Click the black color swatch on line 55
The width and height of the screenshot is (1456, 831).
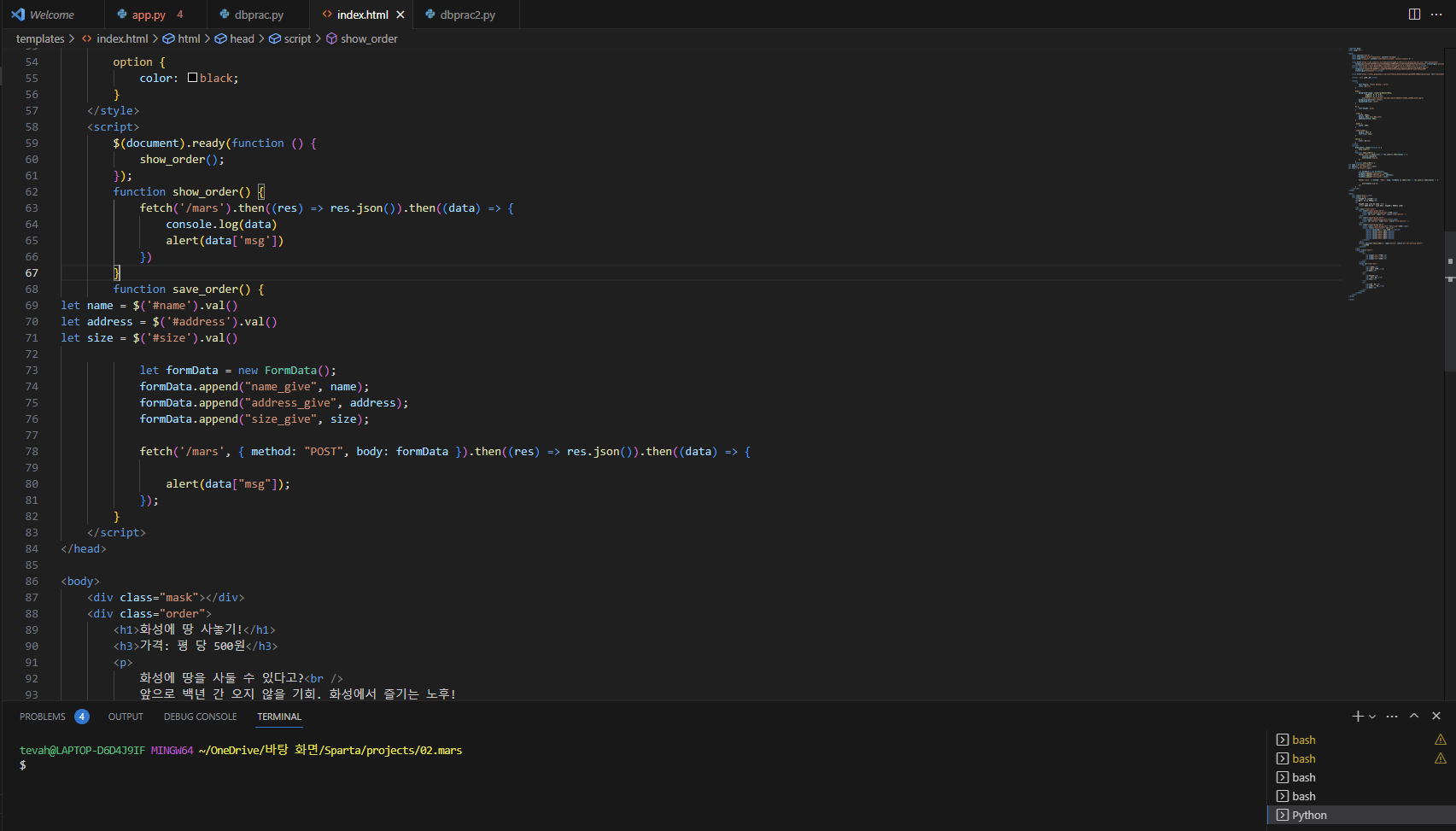(x=193, y=78)
